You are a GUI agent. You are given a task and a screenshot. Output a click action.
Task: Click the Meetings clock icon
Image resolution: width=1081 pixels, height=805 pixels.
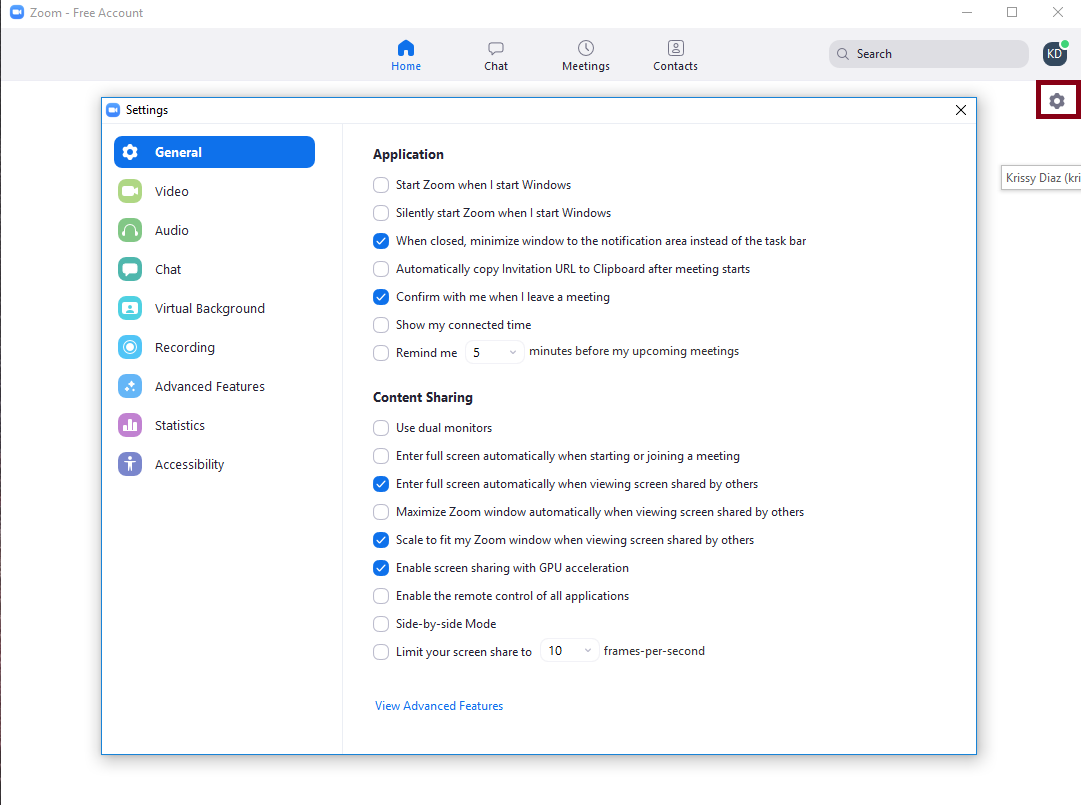click(x=586, y=48)
